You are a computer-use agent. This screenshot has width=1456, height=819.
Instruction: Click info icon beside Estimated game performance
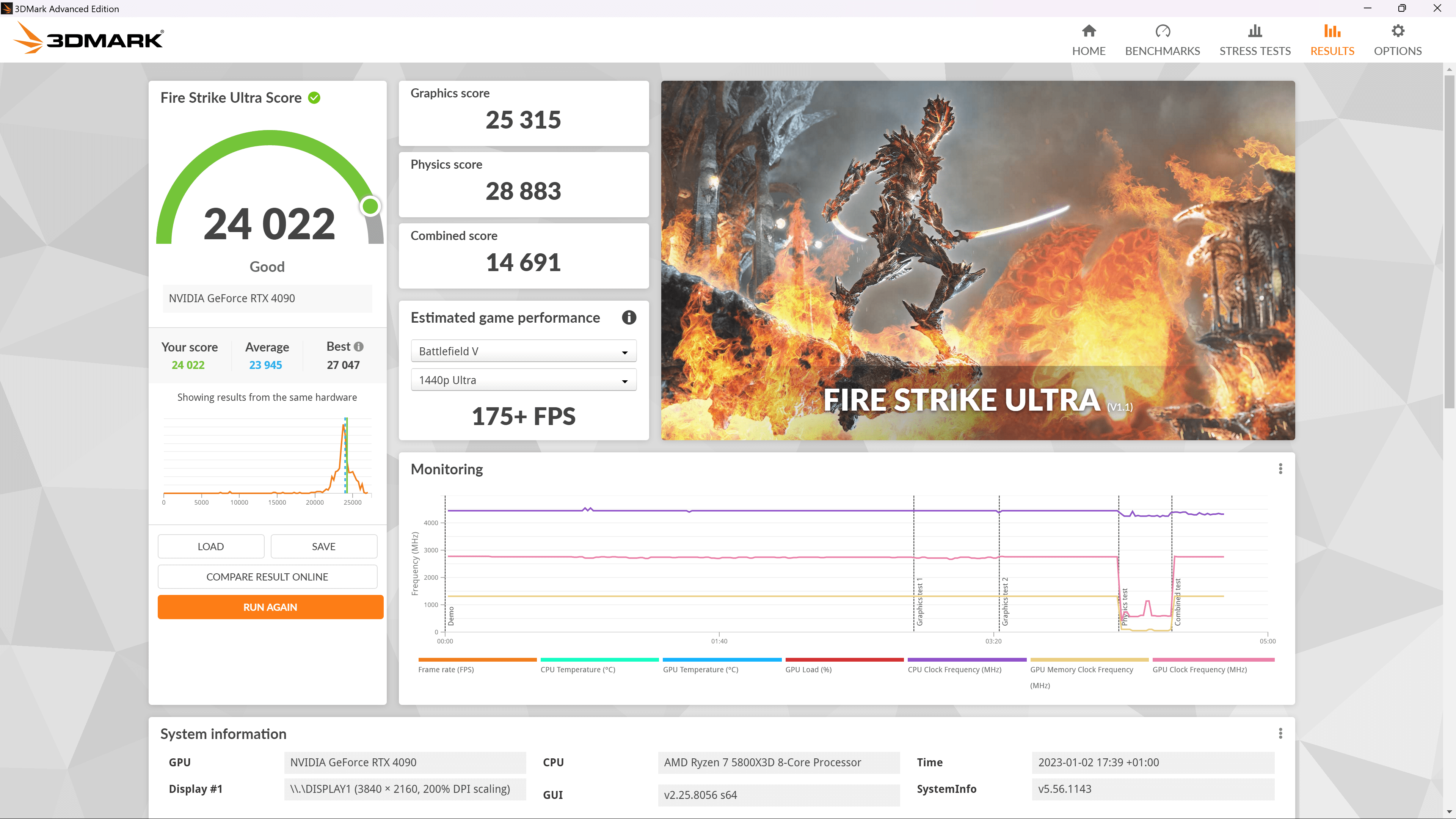629,318
